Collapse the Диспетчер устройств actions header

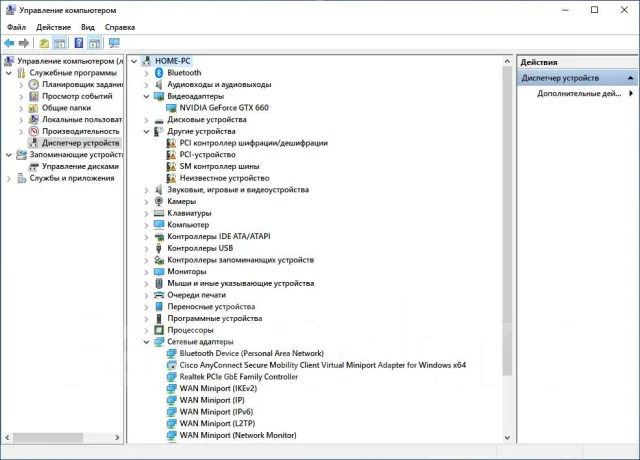point(631,78)
